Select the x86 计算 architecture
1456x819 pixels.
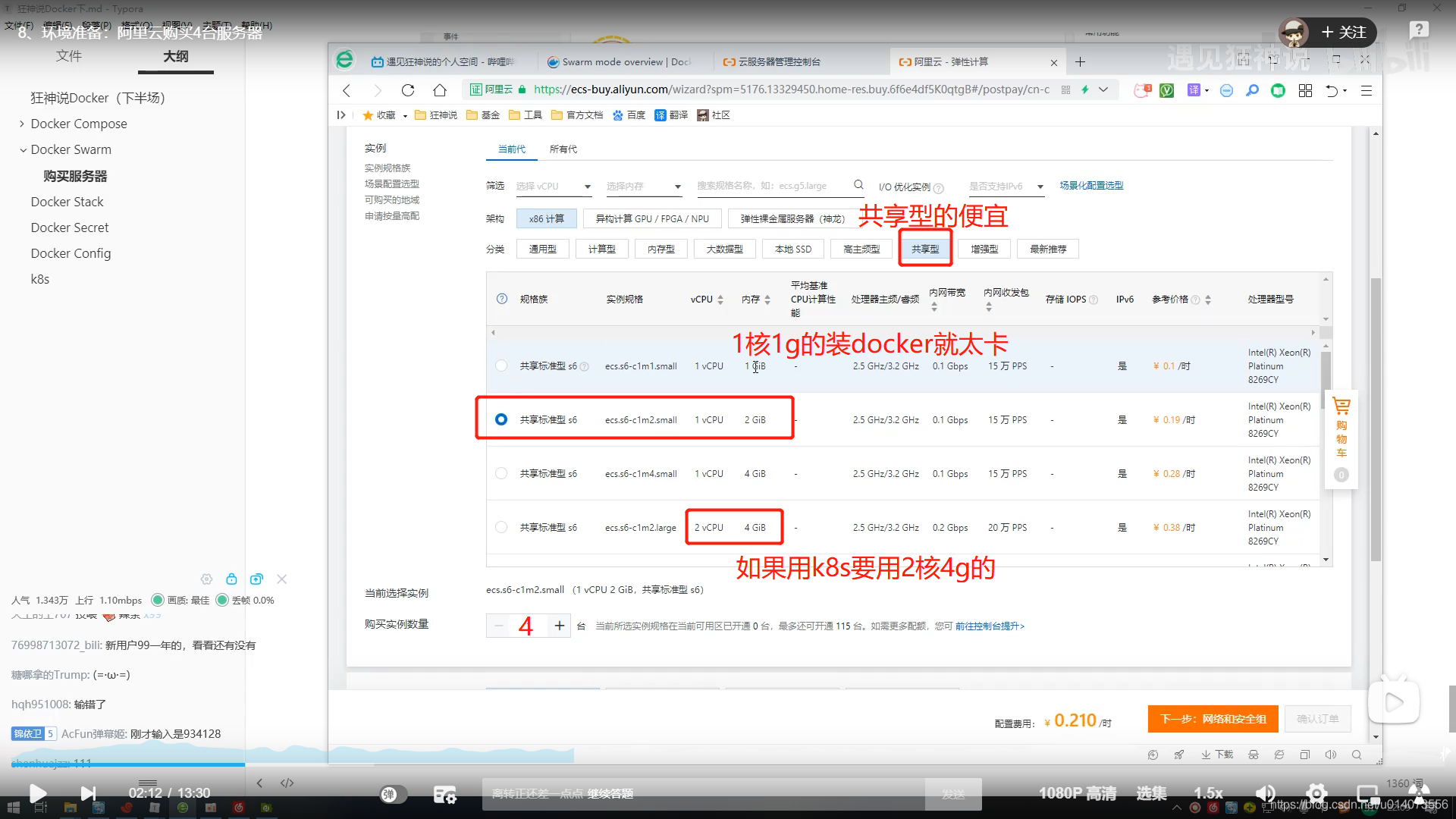click(x=547, y=219)
